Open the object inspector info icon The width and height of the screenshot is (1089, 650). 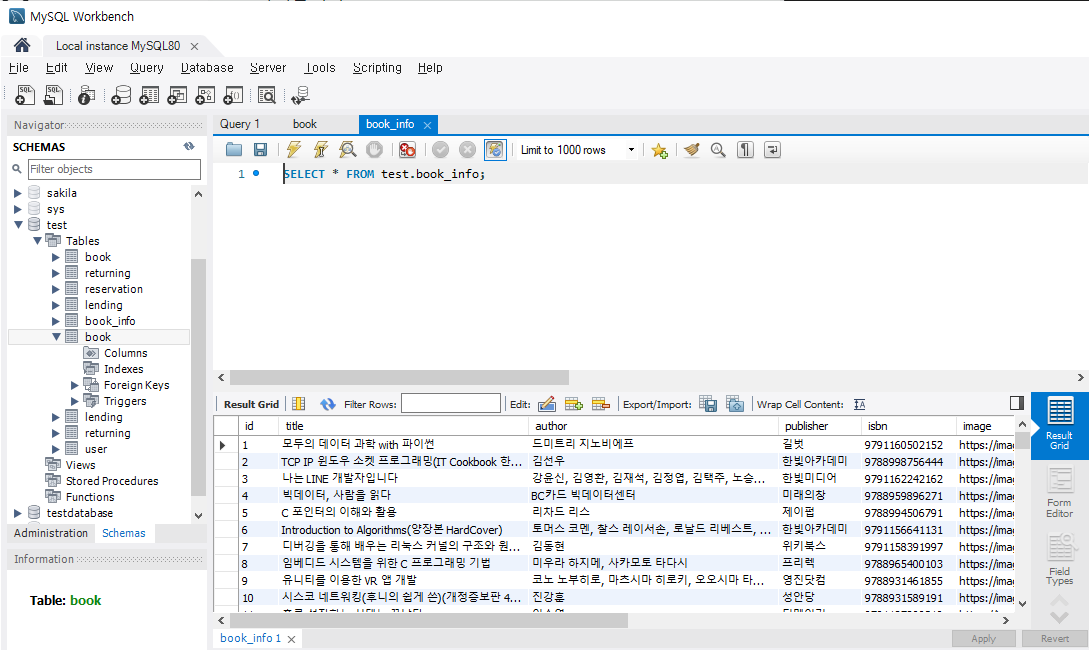click(x=86, y=95)
